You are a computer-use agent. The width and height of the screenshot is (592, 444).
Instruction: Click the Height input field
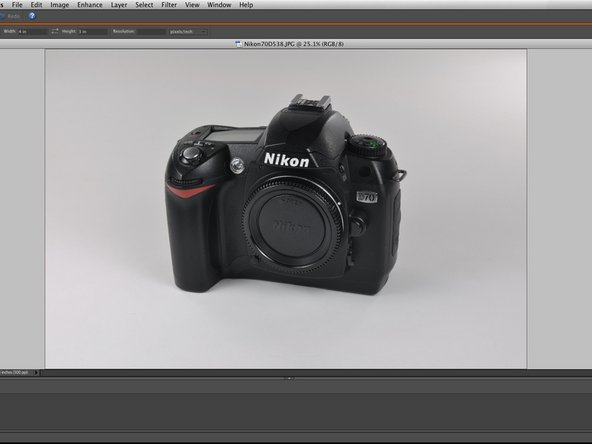coord(93,32)
